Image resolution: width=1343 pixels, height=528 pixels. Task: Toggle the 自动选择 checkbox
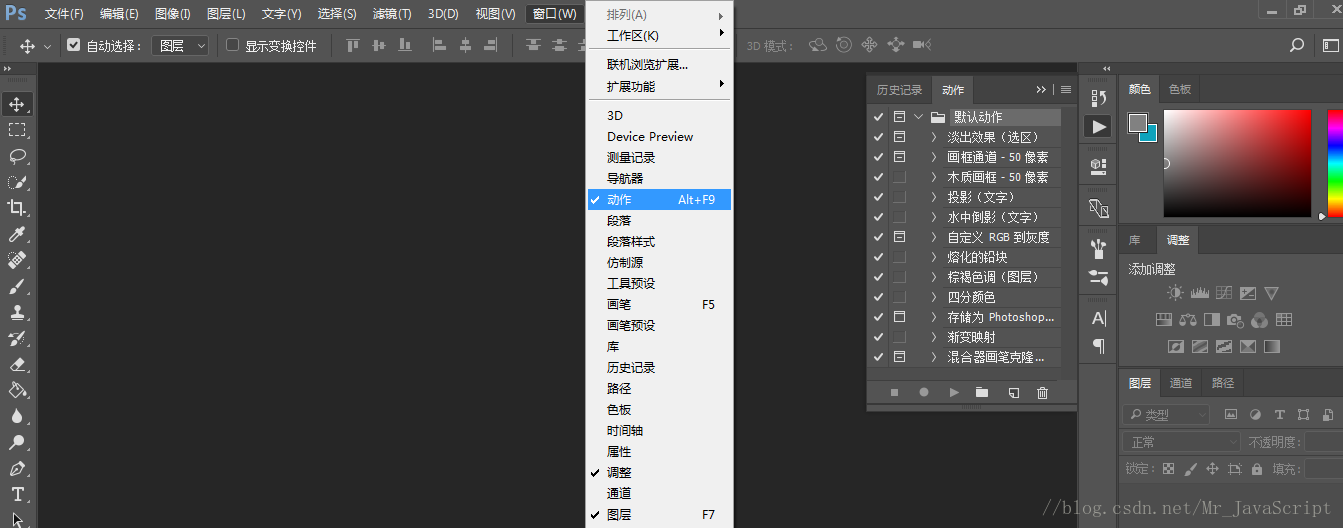pyautogui.click(x=74, y=45)
